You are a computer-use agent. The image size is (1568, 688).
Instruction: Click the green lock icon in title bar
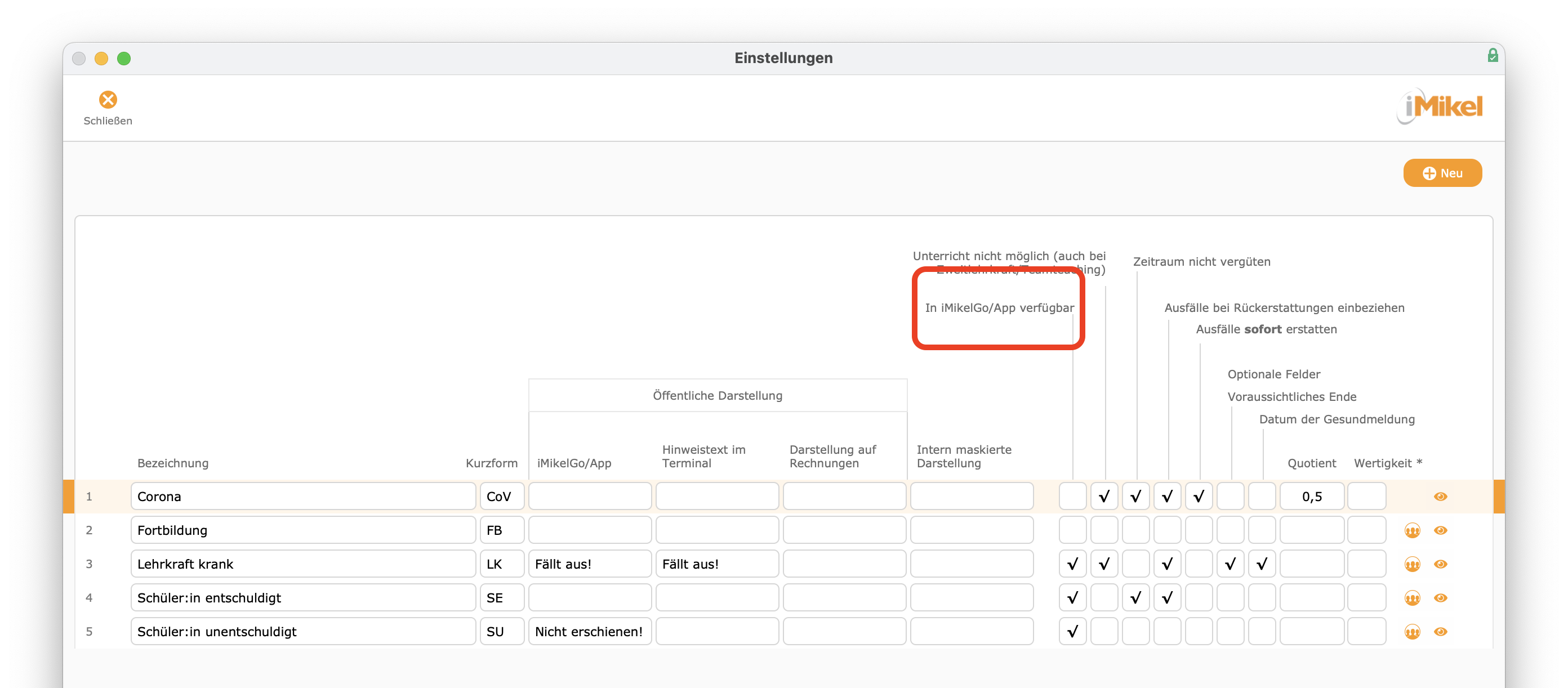pos(1493,55)
